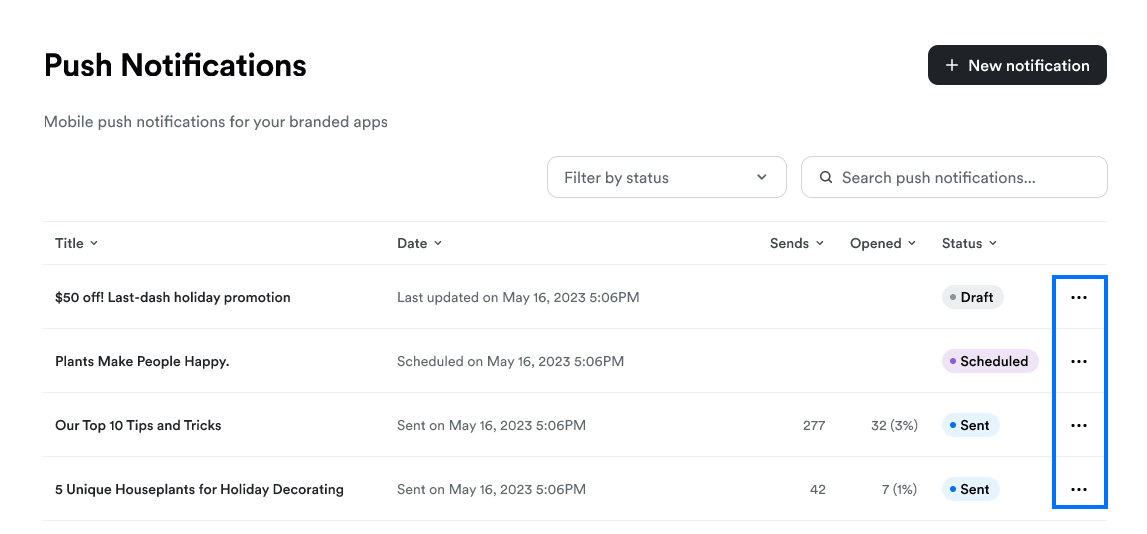Open the three-dot menu for 5 Unique Houseplants row
Screen dimensions: 1147x534
[1078, 489]
